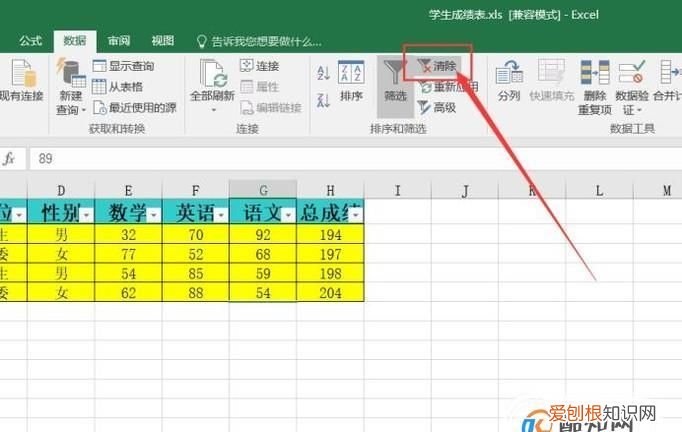
Task: Click the Refresh All icon
Action: click(x=212, y=73)
